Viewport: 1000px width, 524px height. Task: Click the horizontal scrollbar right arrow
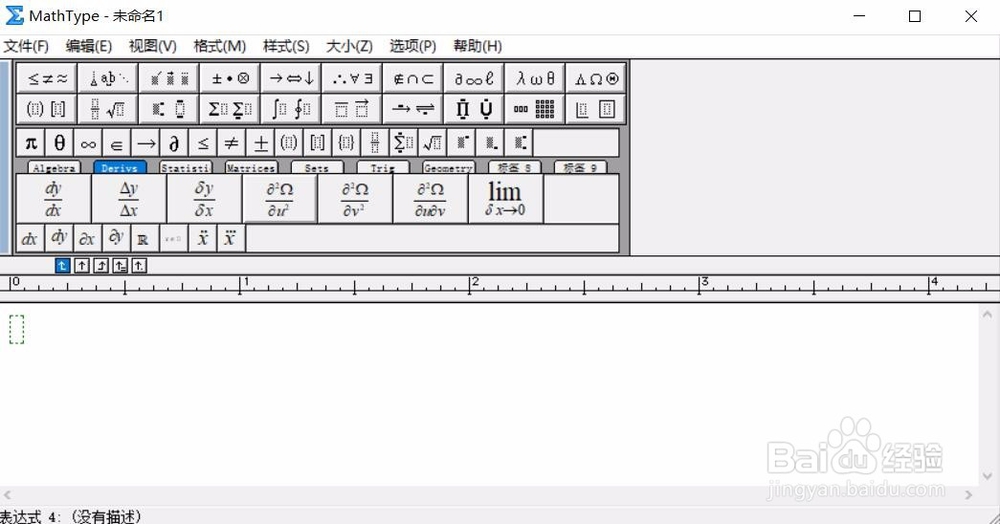(x=969, y=495)
